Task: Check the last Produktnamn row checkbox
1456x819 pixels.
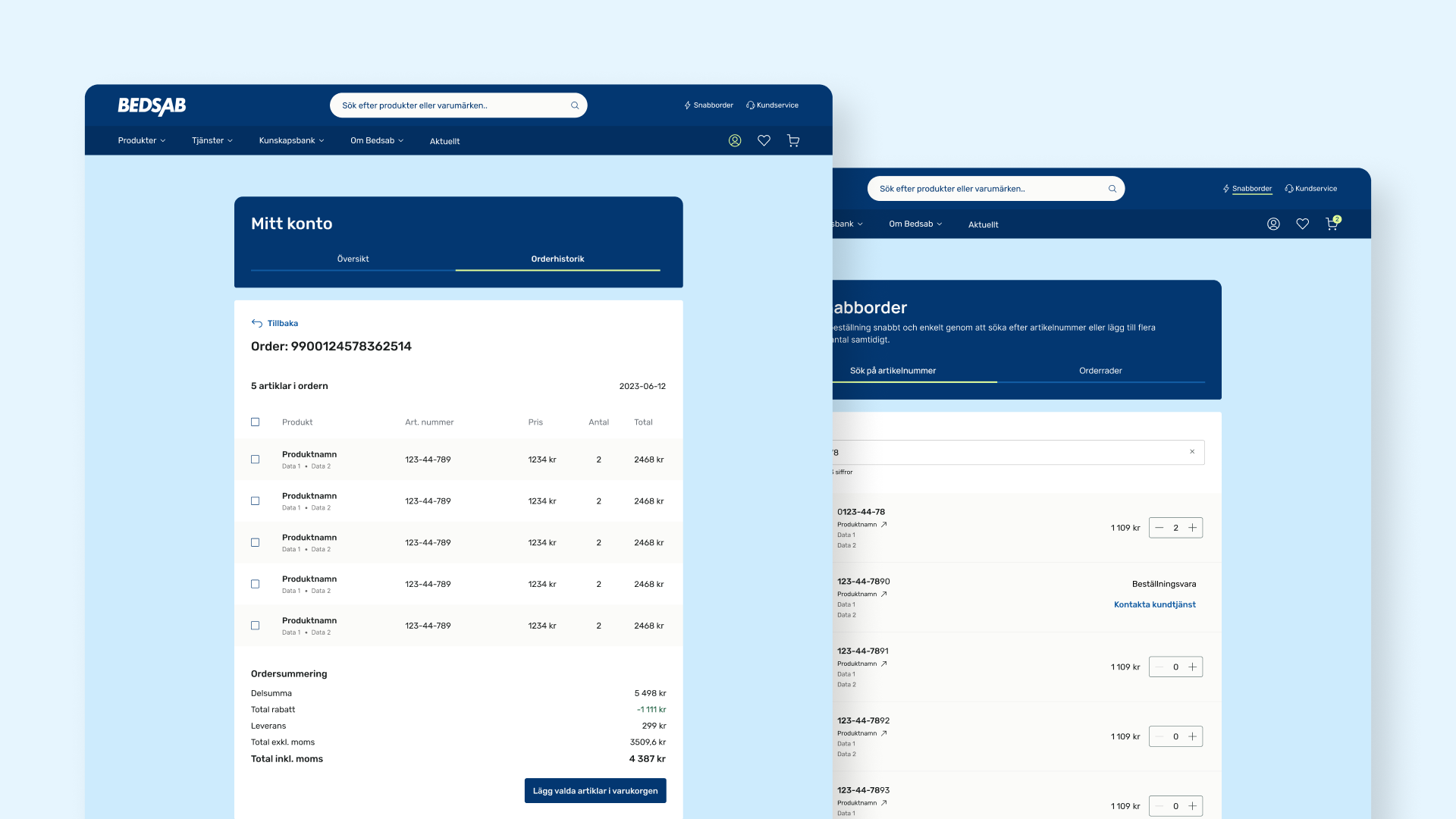Action: tap(256, 626)
